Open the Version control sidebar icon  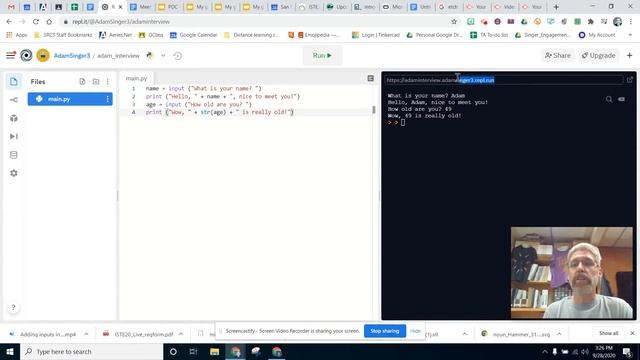[x=13, y=100]
